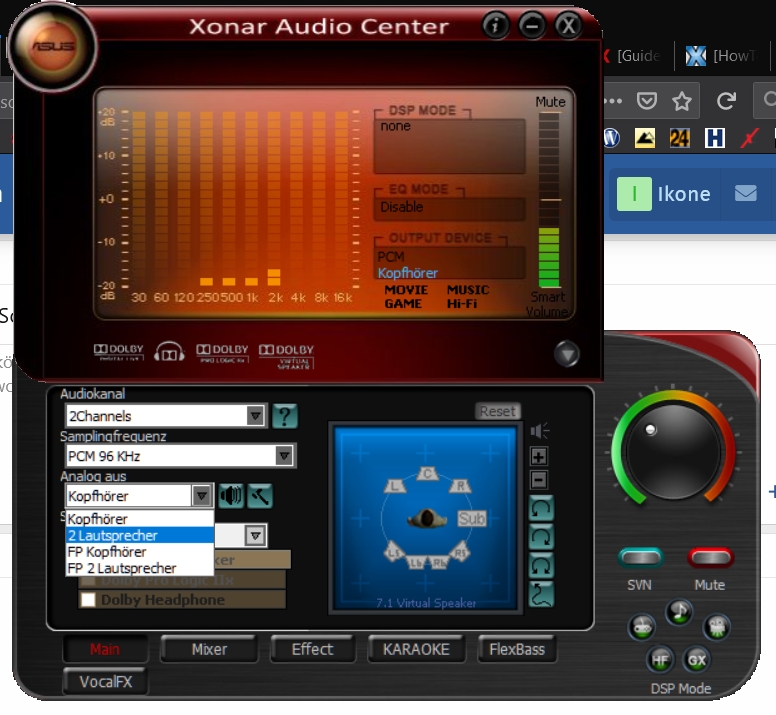
Task: Open the Audiokanal 2Channels dropdown
Action: (166, 416)
